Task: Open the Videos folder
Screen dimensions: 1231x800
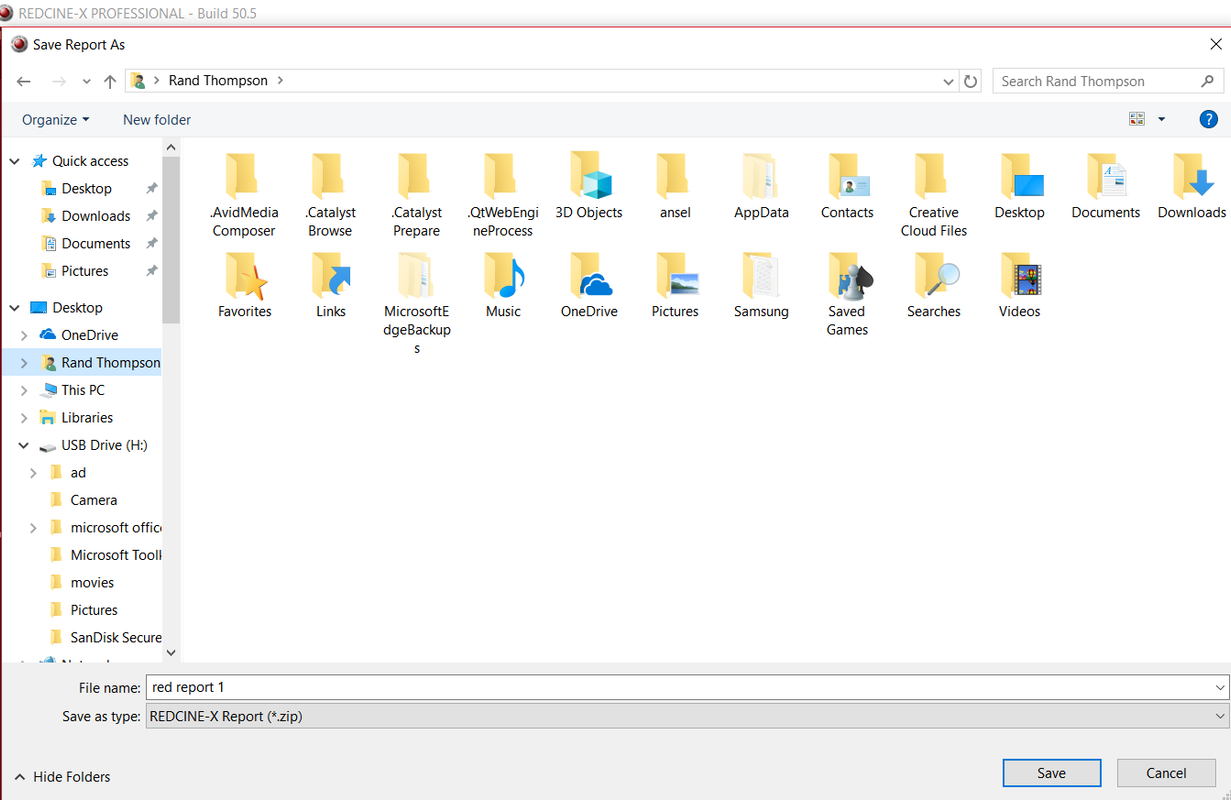Action: coord(1019,285)
